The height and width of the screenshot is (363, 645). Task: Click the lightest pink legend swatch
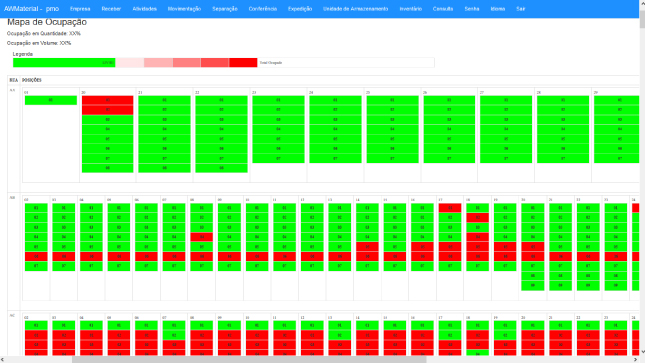coord(130,63)
